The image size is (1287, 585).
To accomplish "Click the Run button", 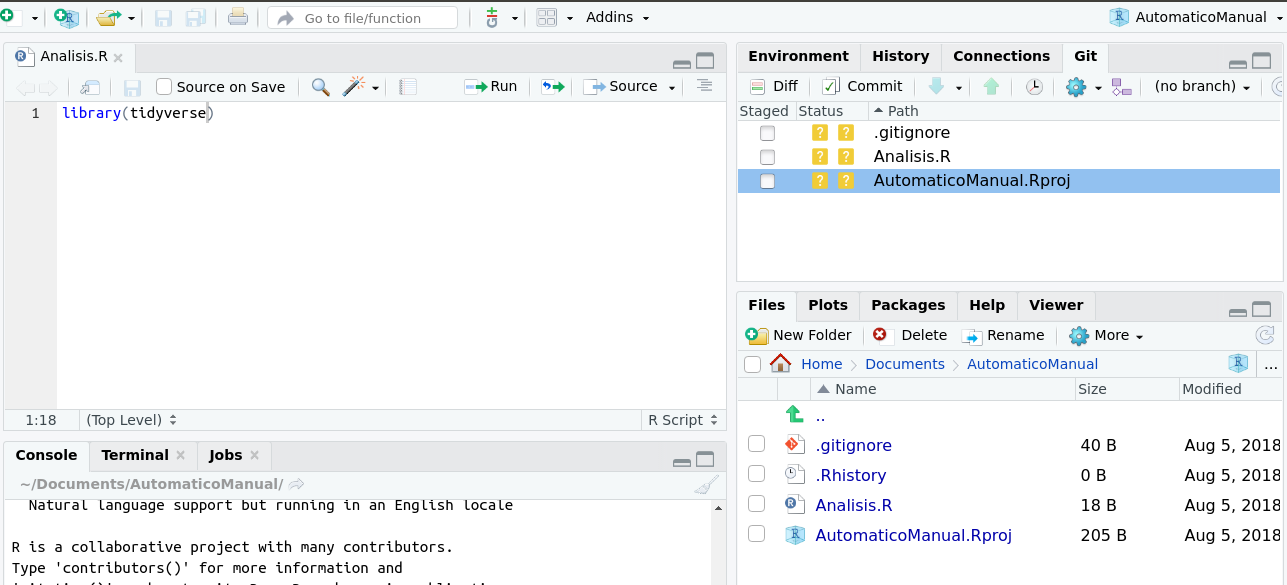I will coord(491,87).
